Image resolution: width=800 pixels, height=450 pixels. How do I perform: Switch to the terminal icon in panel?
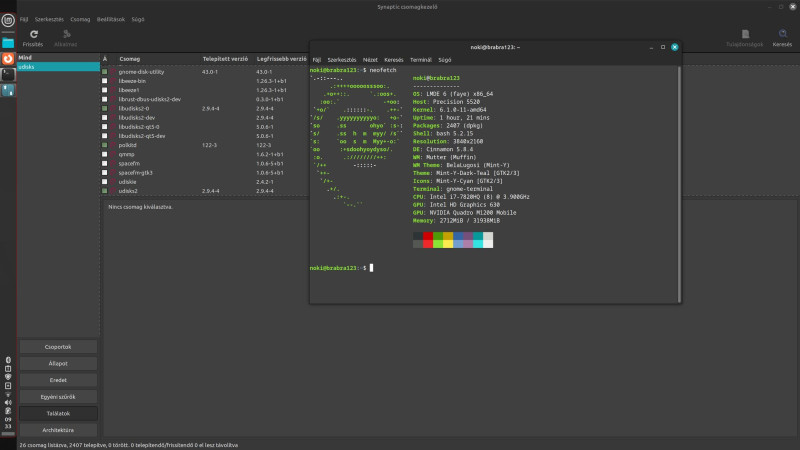[x=8, y=75]
